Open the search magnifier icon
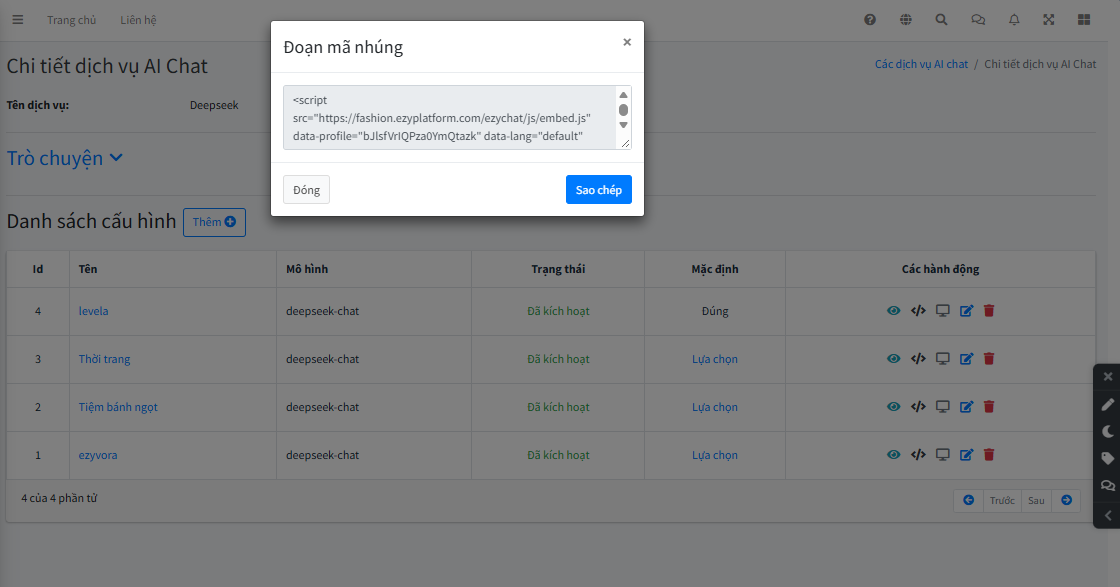Image resolution: width=1120 pixels, height=587 pixels. click(x=941, y=20)
